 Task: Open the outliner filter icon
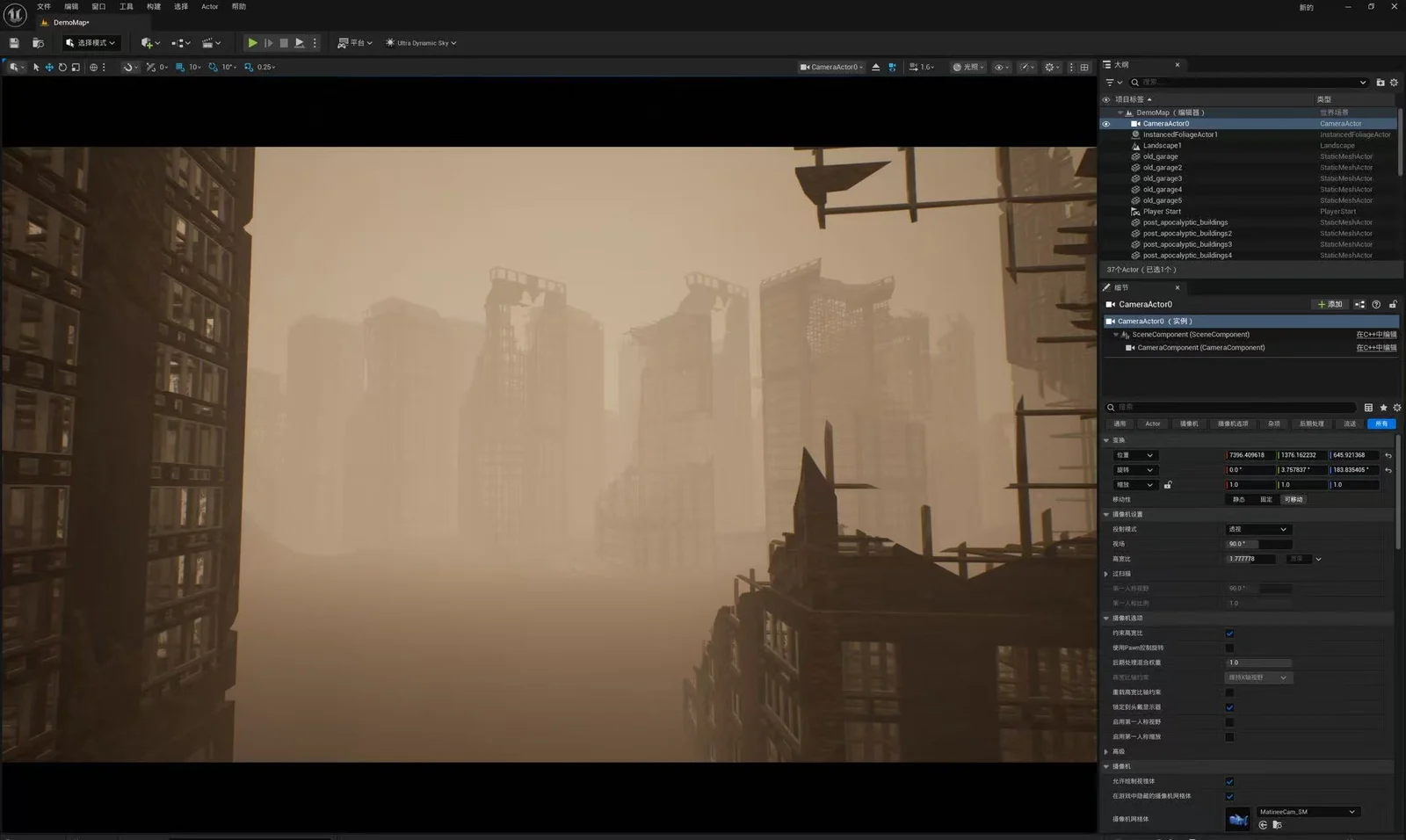coord(1112,83)
